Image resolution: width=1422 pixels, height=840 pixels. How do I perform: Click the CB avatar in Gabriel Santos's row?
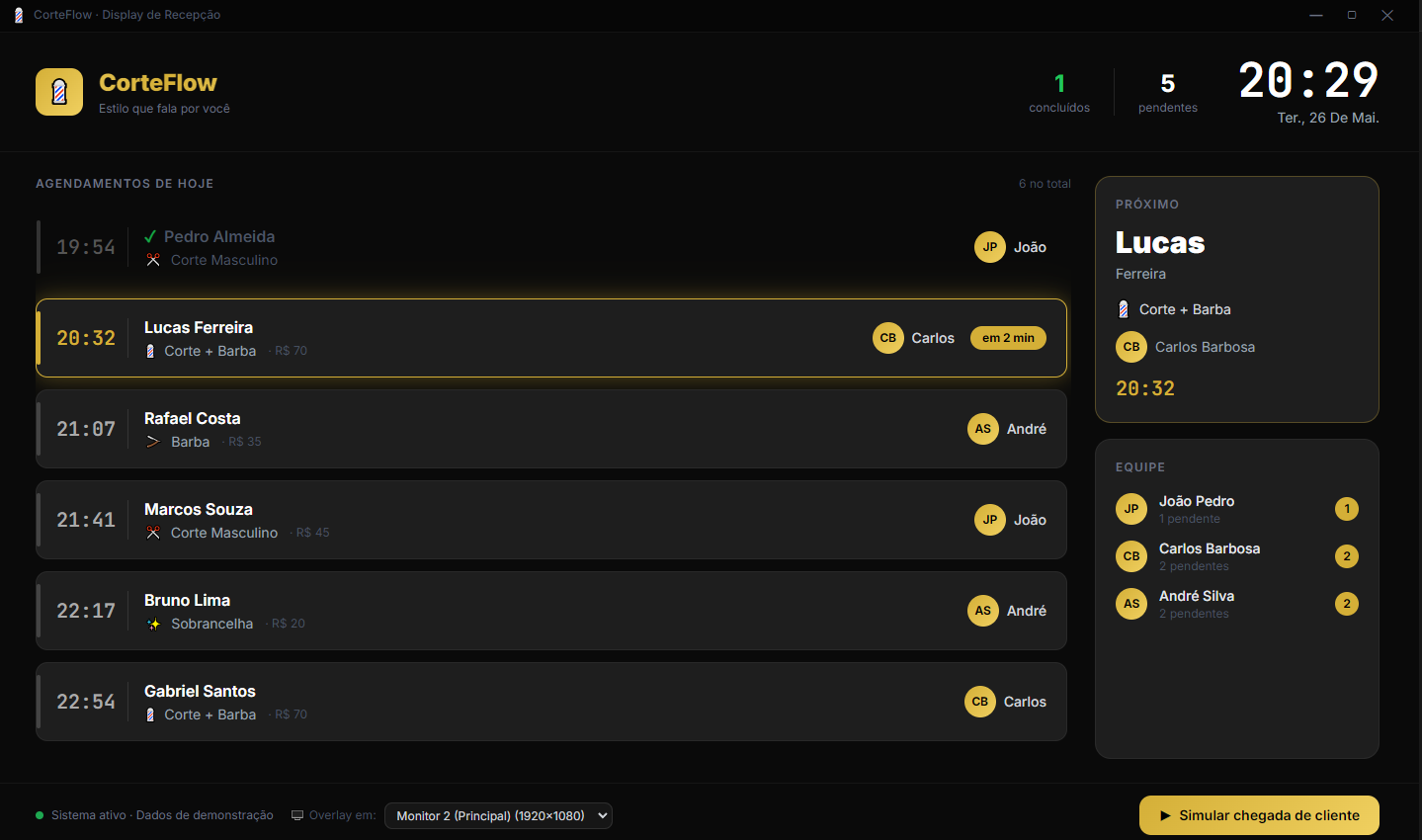pos(980,702)
